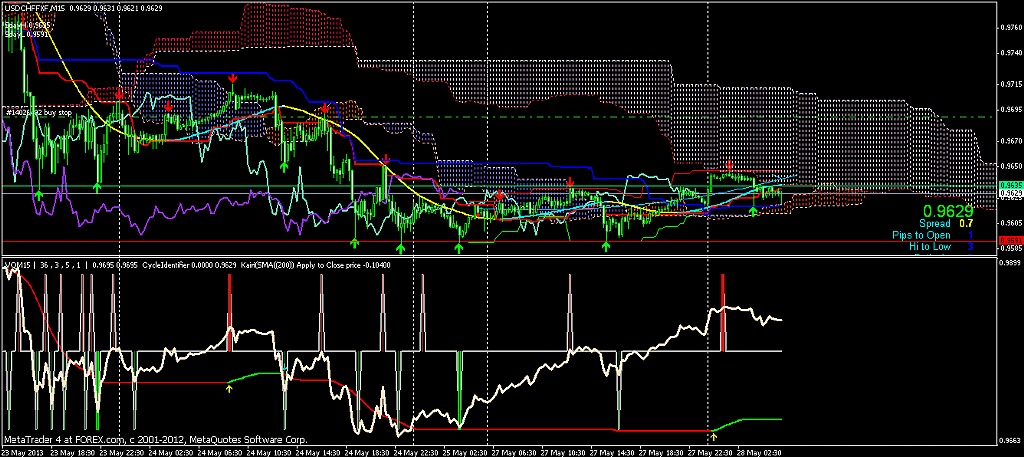Click the 0.9605 price axis label
Image resolution: width=1024 pixels, height=457 pixels.
pos(1011,223)
